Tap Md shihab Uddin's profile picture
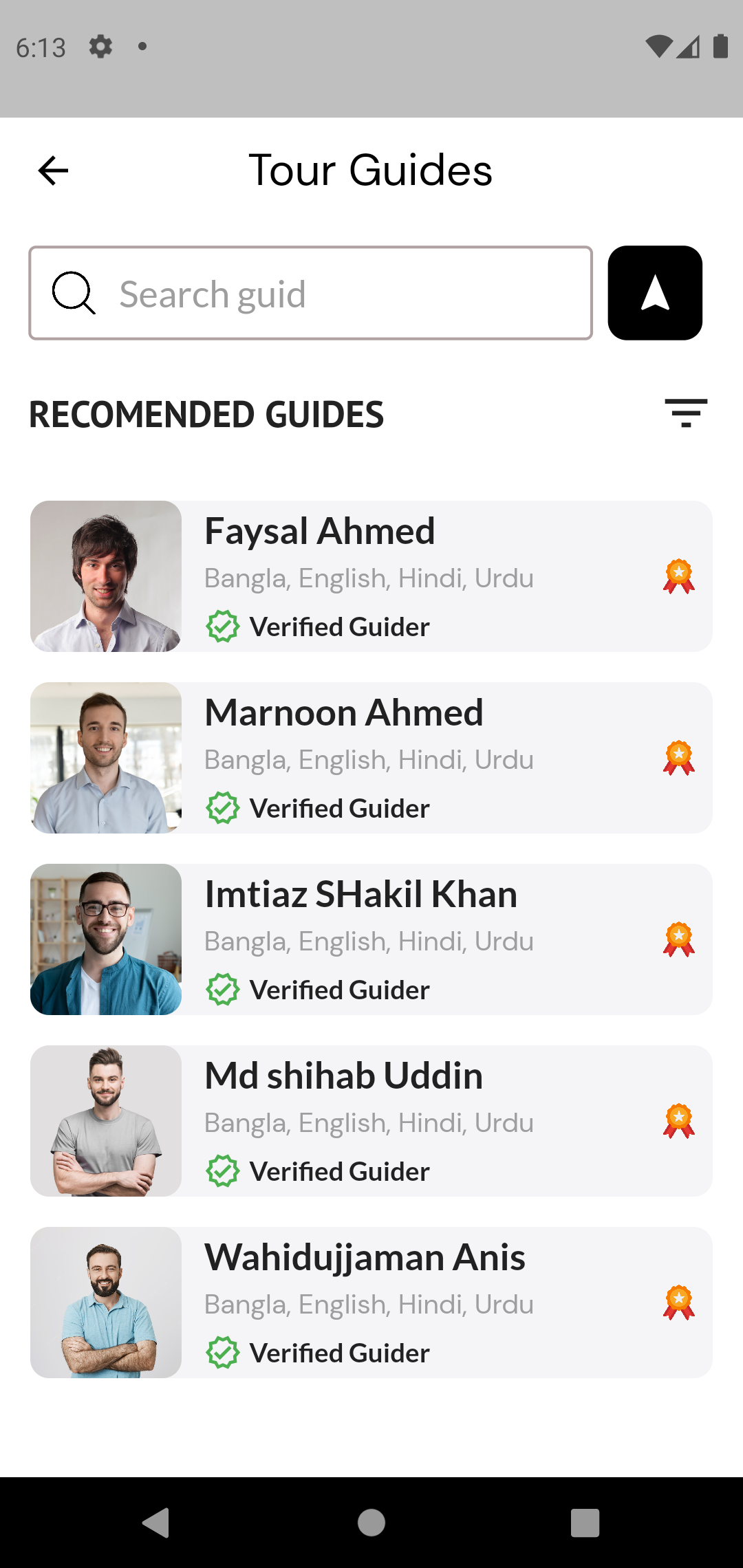743x1568 pixels. click(x=106, y=1122)
